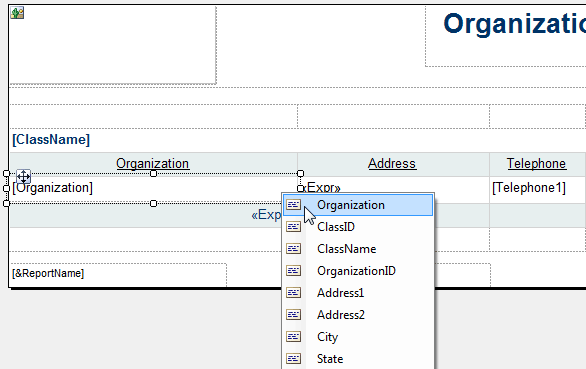Click top-right corner handle of selected cell
This screenshot has width=586, height=369.
300,173
